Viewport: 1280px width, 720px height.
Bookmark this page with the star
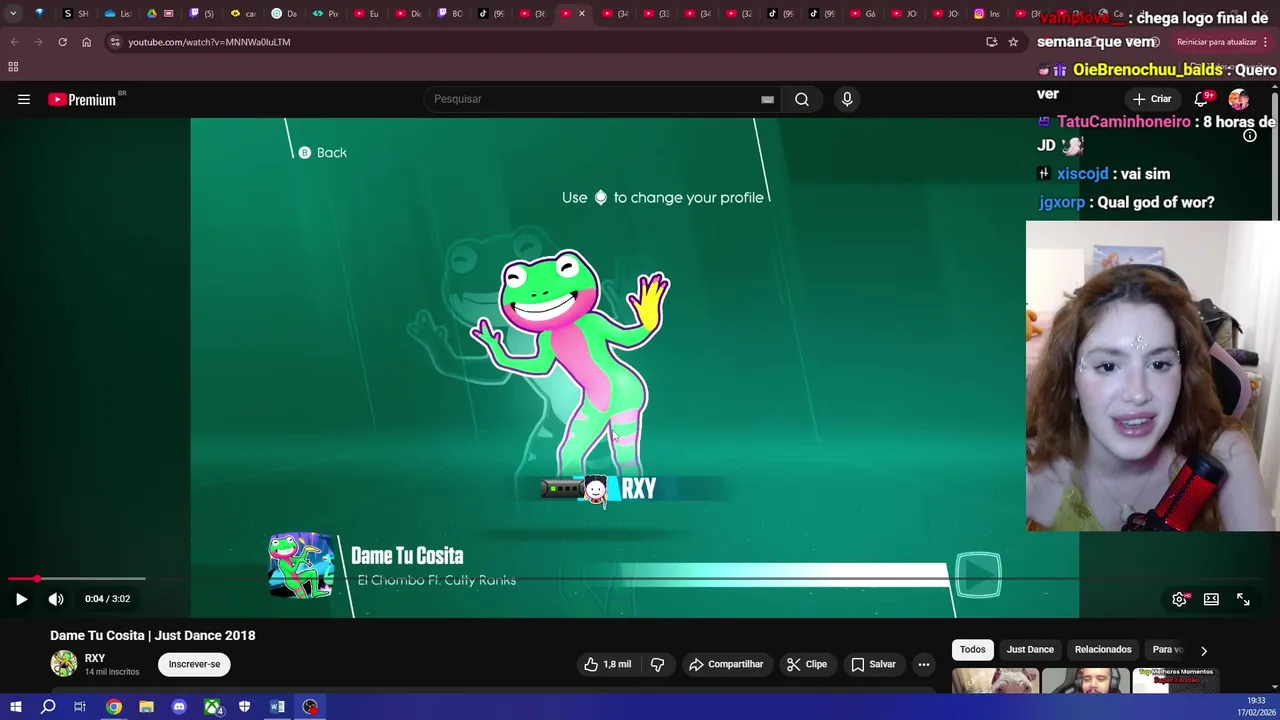click(x=1013, y=42)
